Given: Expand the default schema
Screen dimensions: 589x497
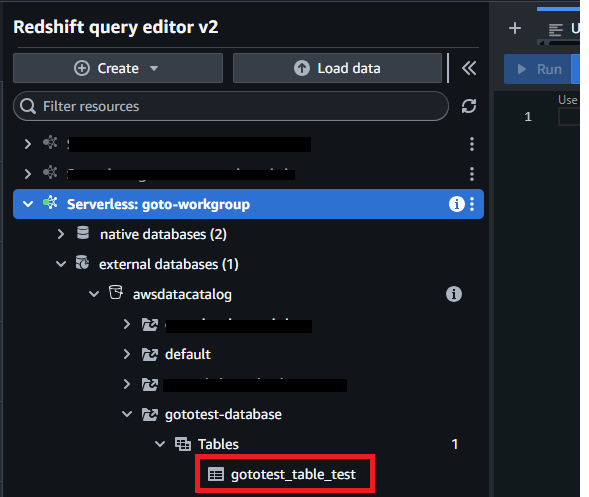Looking at the screenshot, I should (127, 354).
